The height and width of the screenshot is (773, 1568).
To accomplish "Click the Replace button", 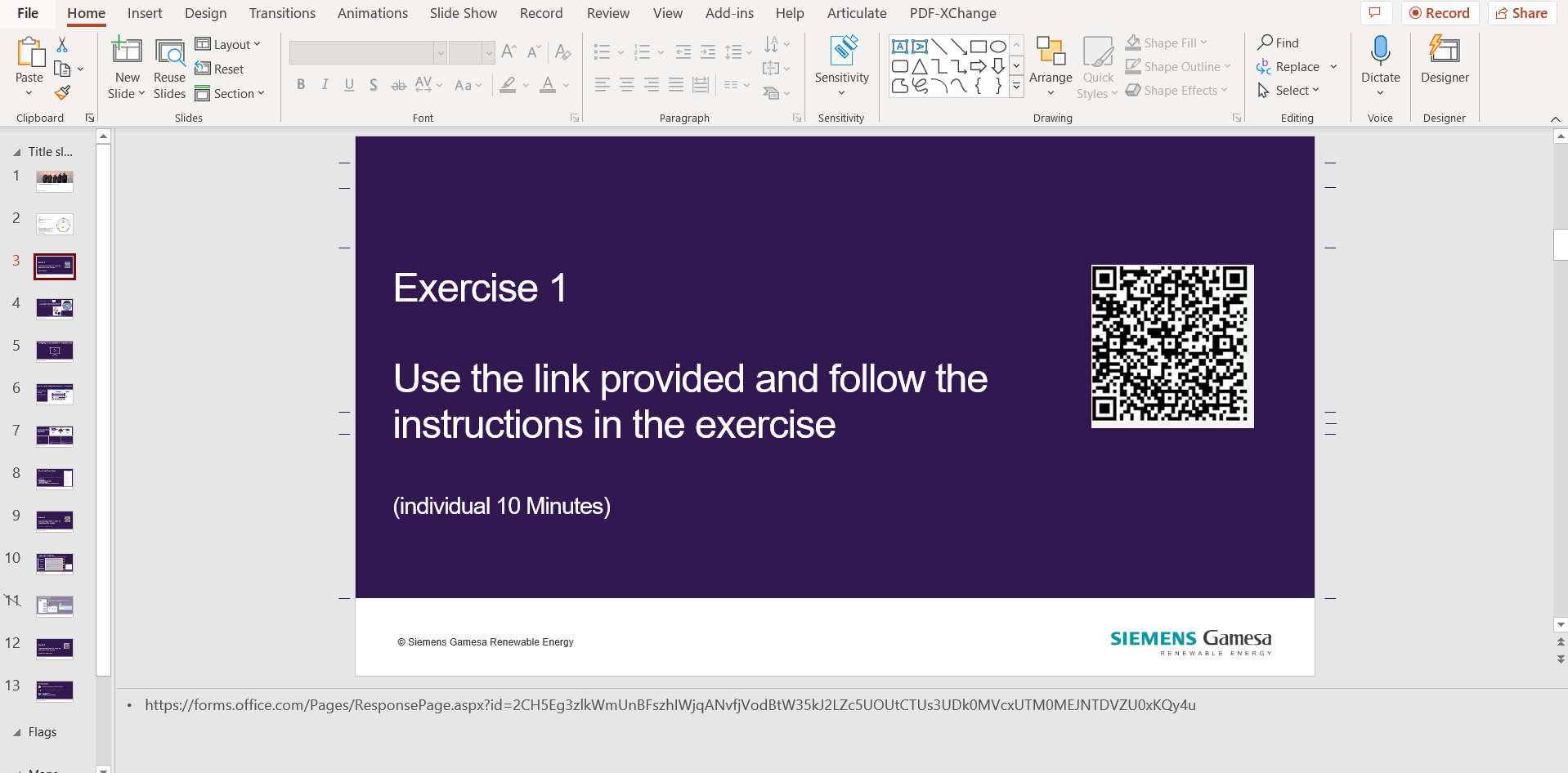I will coord(1289,67).
